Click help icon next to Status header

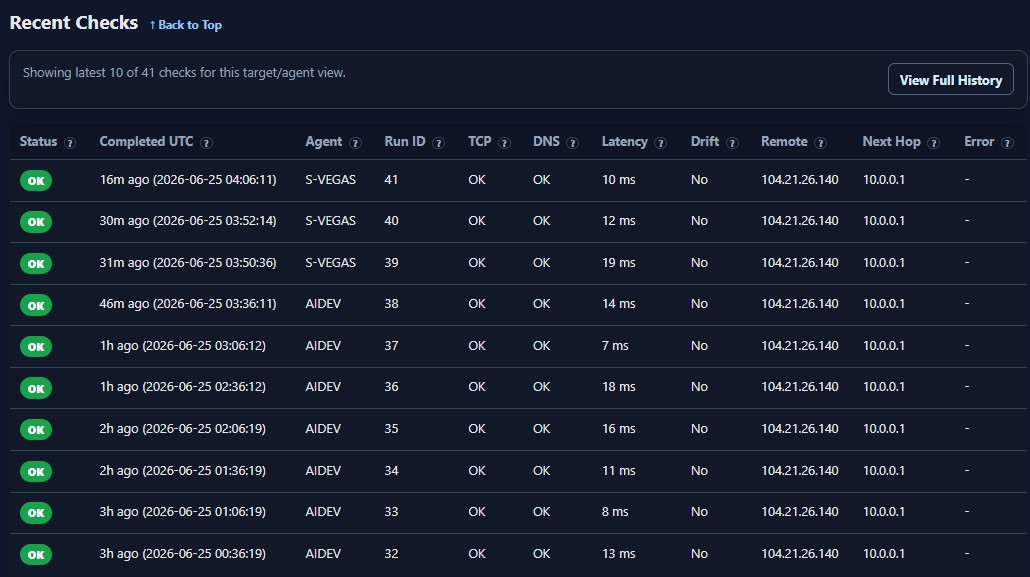coord(70,143)
